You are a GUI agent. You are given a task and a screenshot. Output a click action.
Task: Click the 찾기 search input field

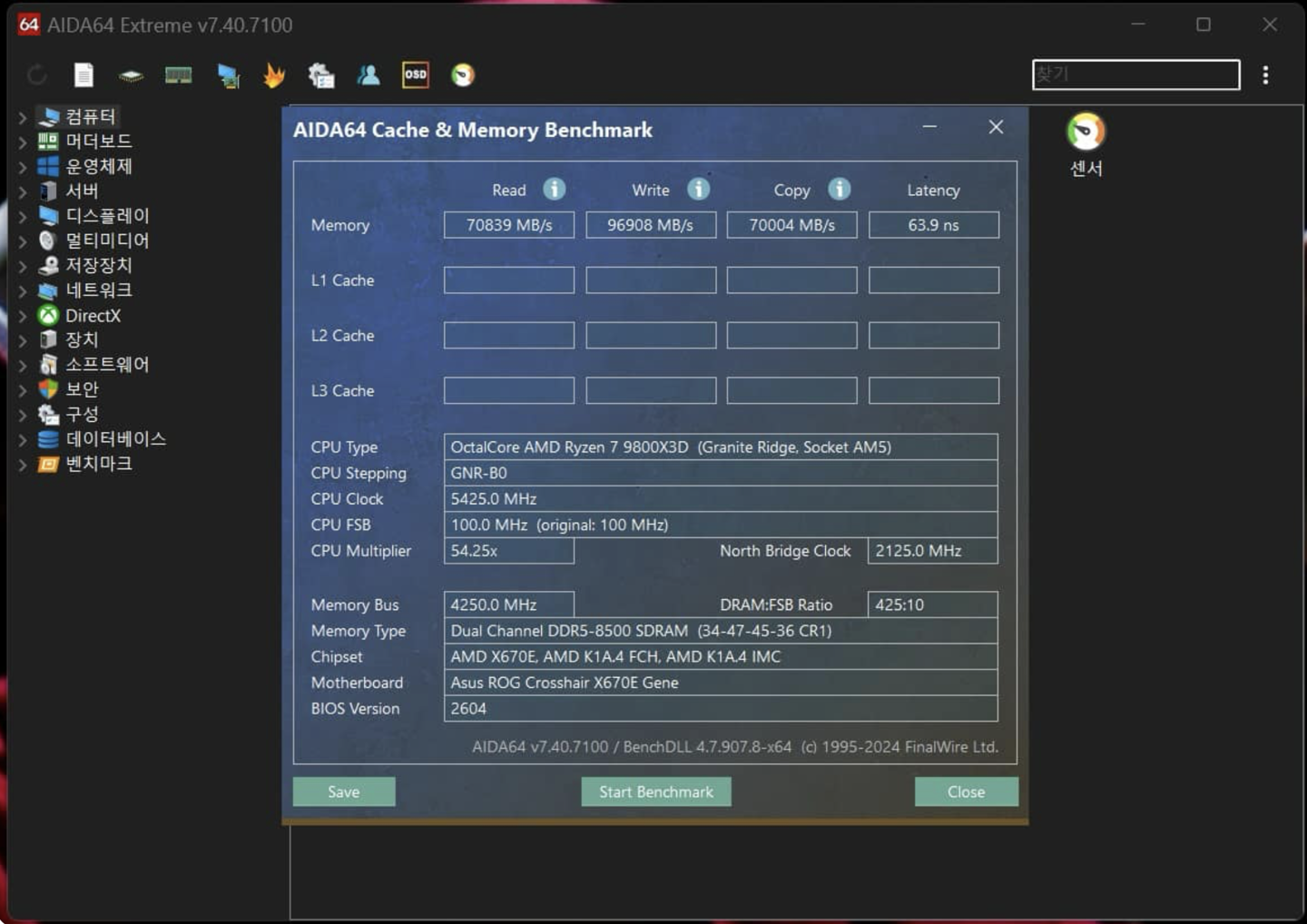[1135, 75]
